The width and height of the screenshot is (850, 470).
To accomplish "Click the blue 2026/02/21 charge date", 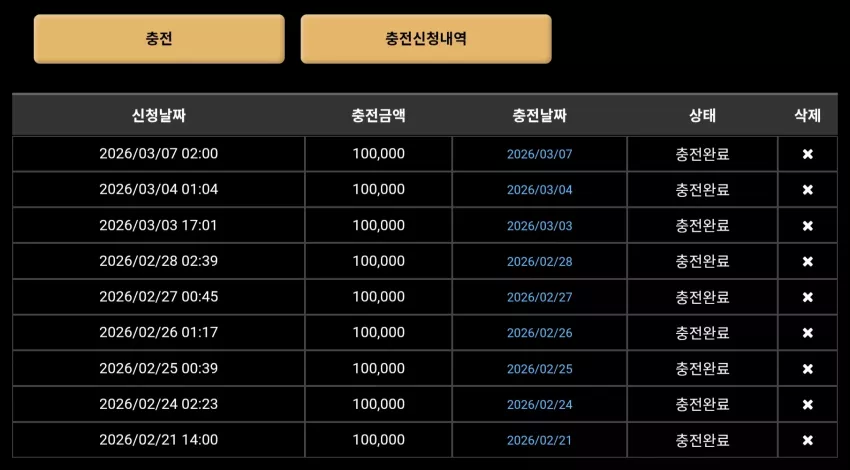I will point(539,440).
